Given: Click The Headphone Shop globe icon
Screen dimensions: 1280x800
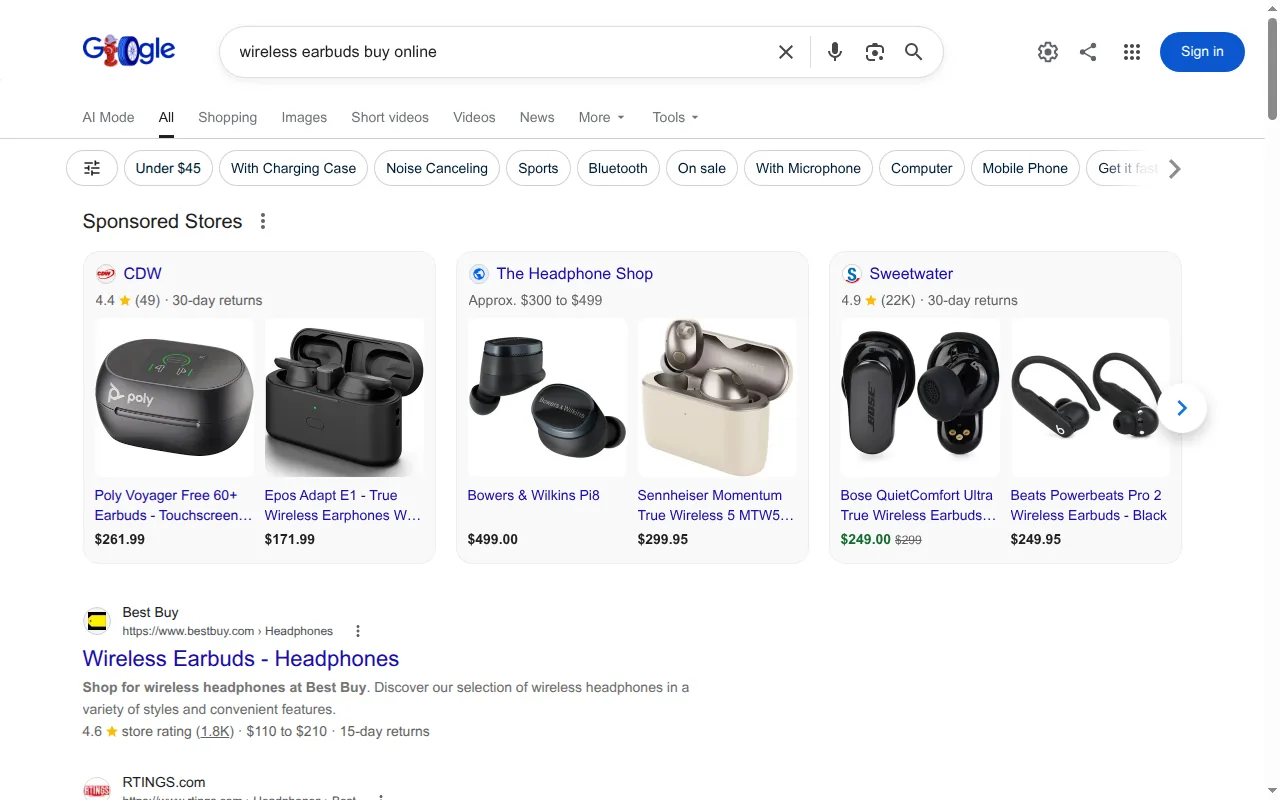Looking at the screenshot, I should (x=478, y=274).
